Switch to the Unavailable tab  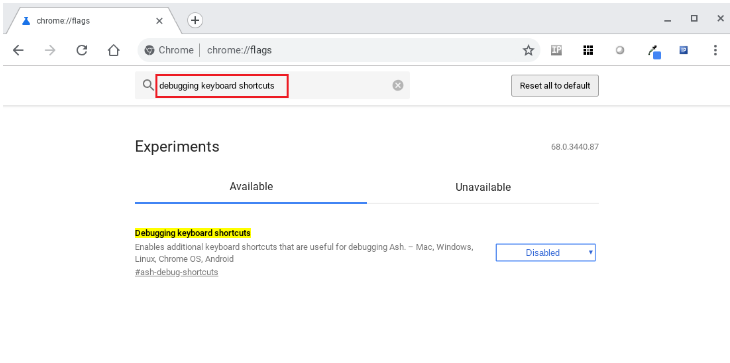coord(483,187)
